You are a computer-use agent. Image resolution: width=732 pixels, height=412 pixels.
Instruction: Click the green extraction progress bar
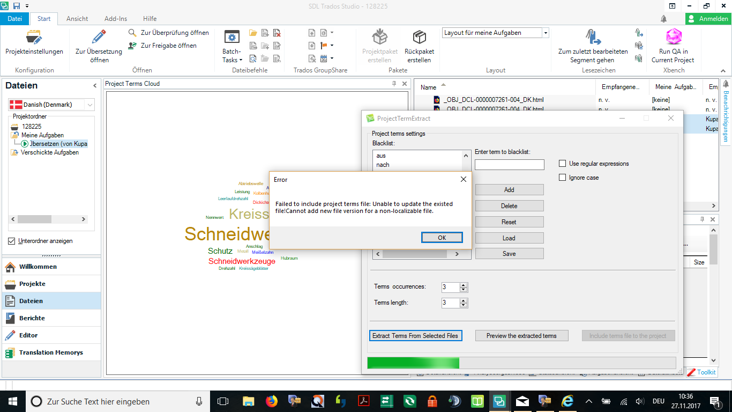coord(413,363)
